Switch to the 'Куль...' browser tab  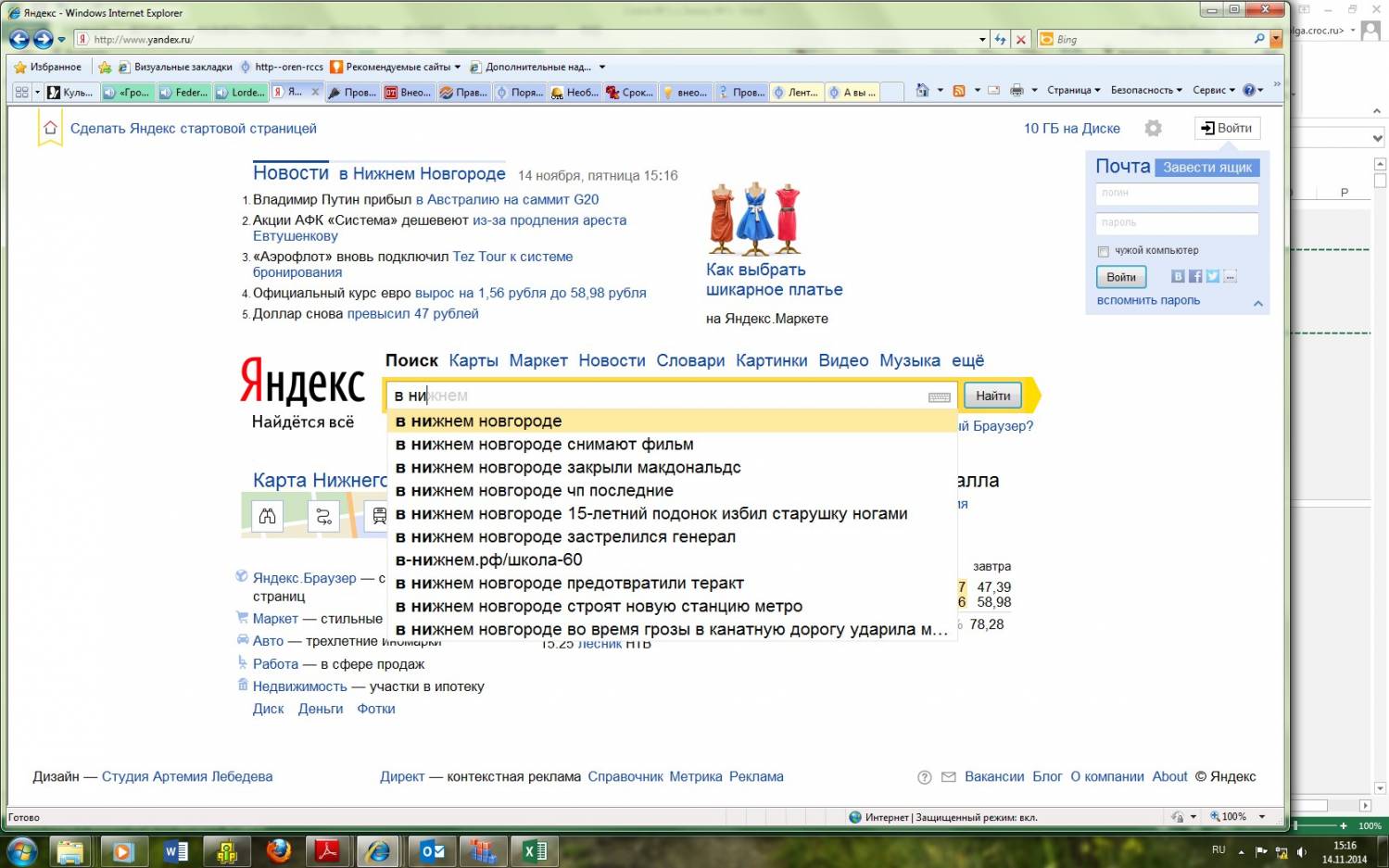pyautogui.click(x=71, y=93)
